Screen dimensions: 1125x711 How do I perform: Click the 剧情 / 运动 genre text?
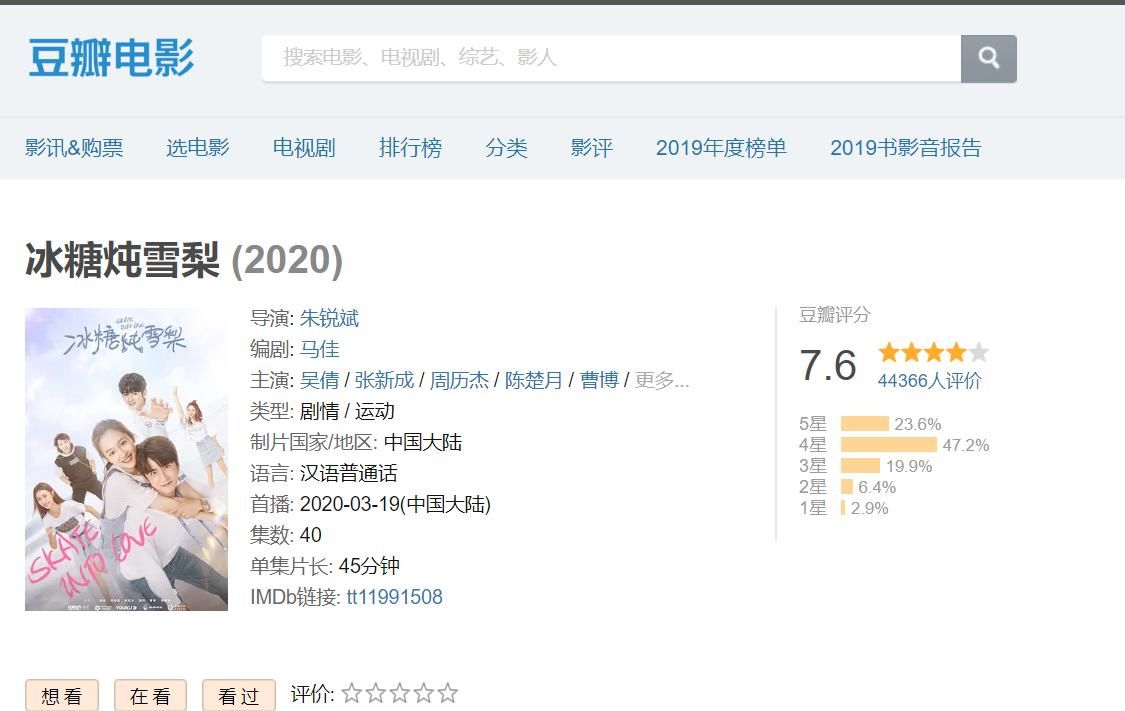[x=347, y=411]
